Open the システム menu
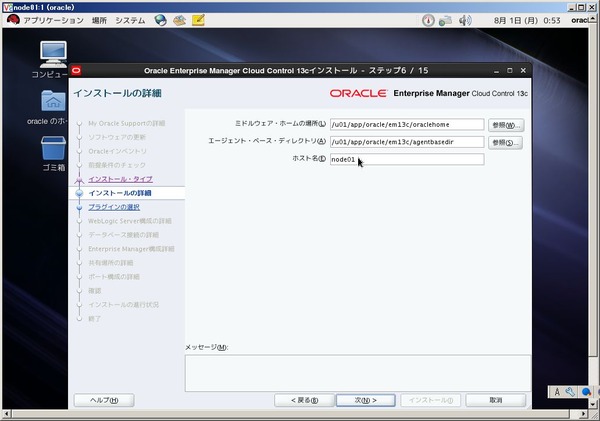Screen dimensions: 600x421 [130, 20]
